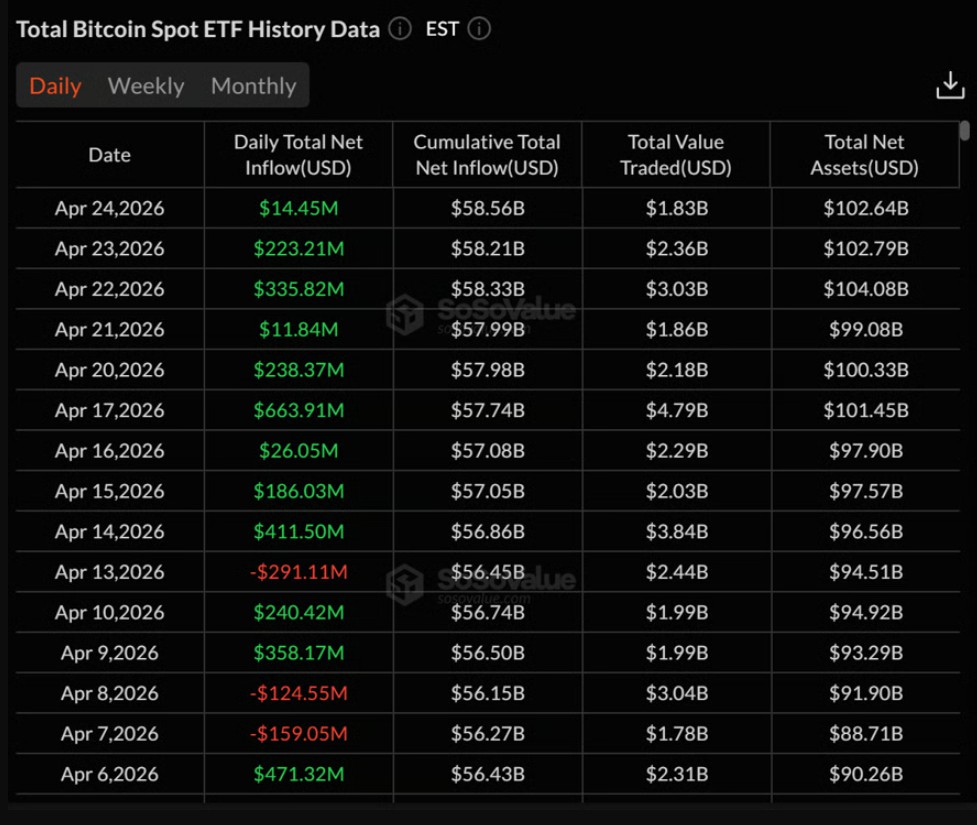
Task: Click the -$291.11M net inflow value
Action: [298, 572]
